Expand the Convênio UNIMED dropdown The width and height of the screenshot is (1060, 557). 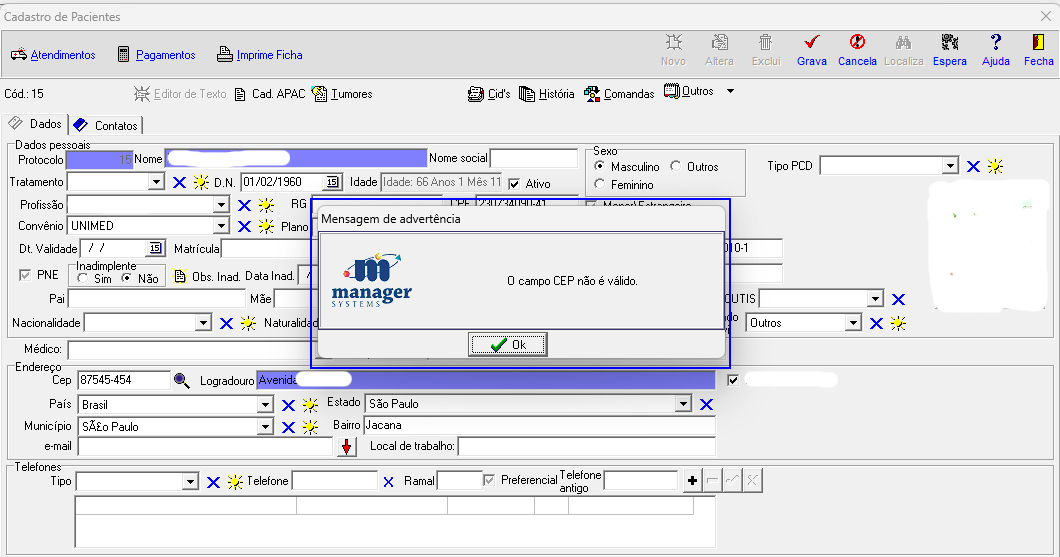coord(221,226)
